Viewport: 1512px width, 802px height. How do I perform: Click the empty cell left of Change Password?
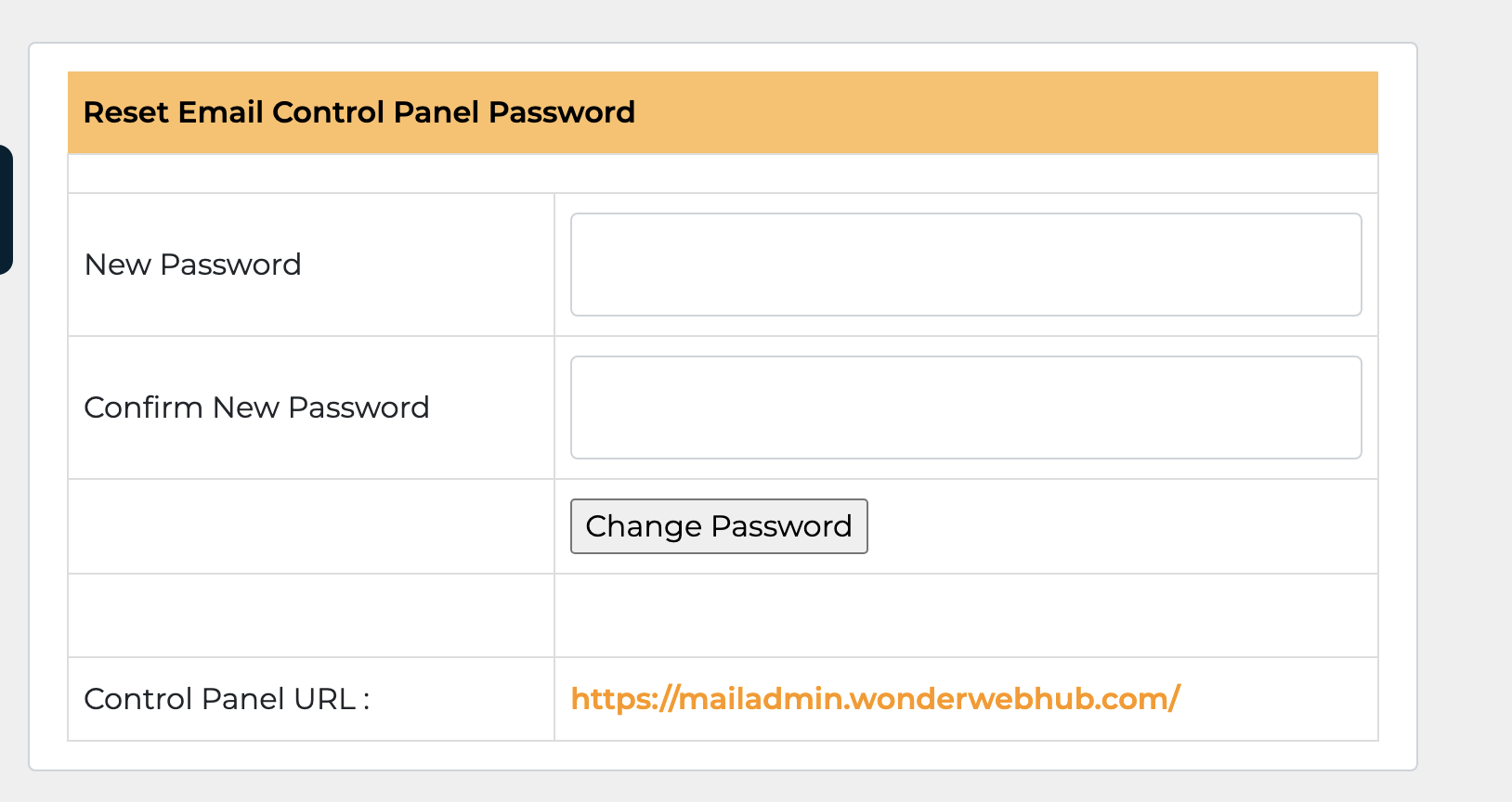click(x=311, y=526)
